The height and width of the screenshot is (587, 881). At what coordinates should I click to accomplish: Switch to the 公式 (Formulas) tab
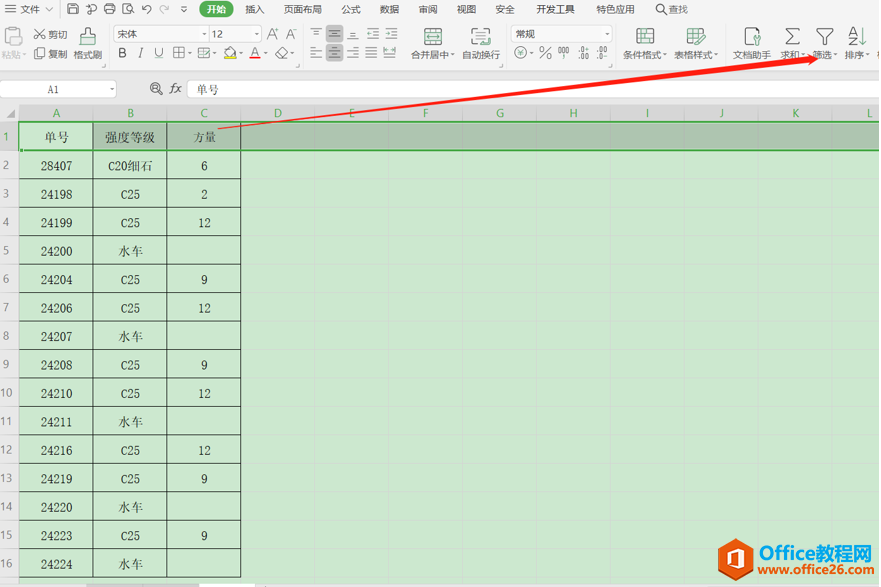pyautogui.click(x=351, y=9)
